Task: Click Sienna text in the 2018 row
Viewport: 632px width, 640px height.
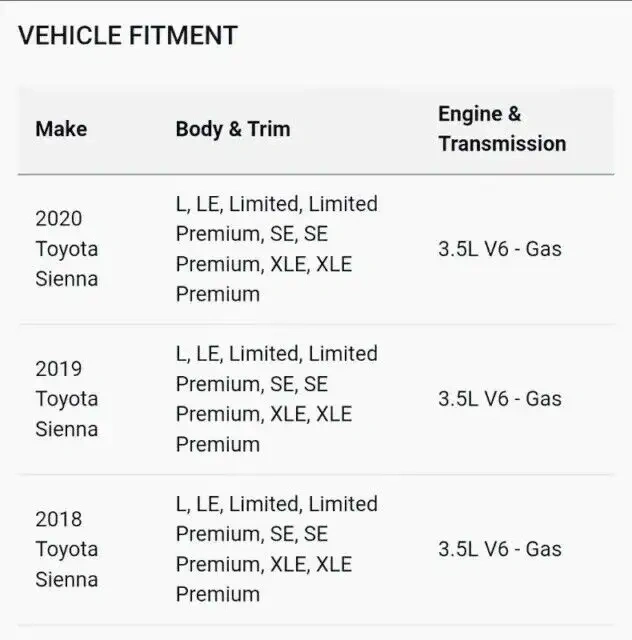Action: pos(66,579)
